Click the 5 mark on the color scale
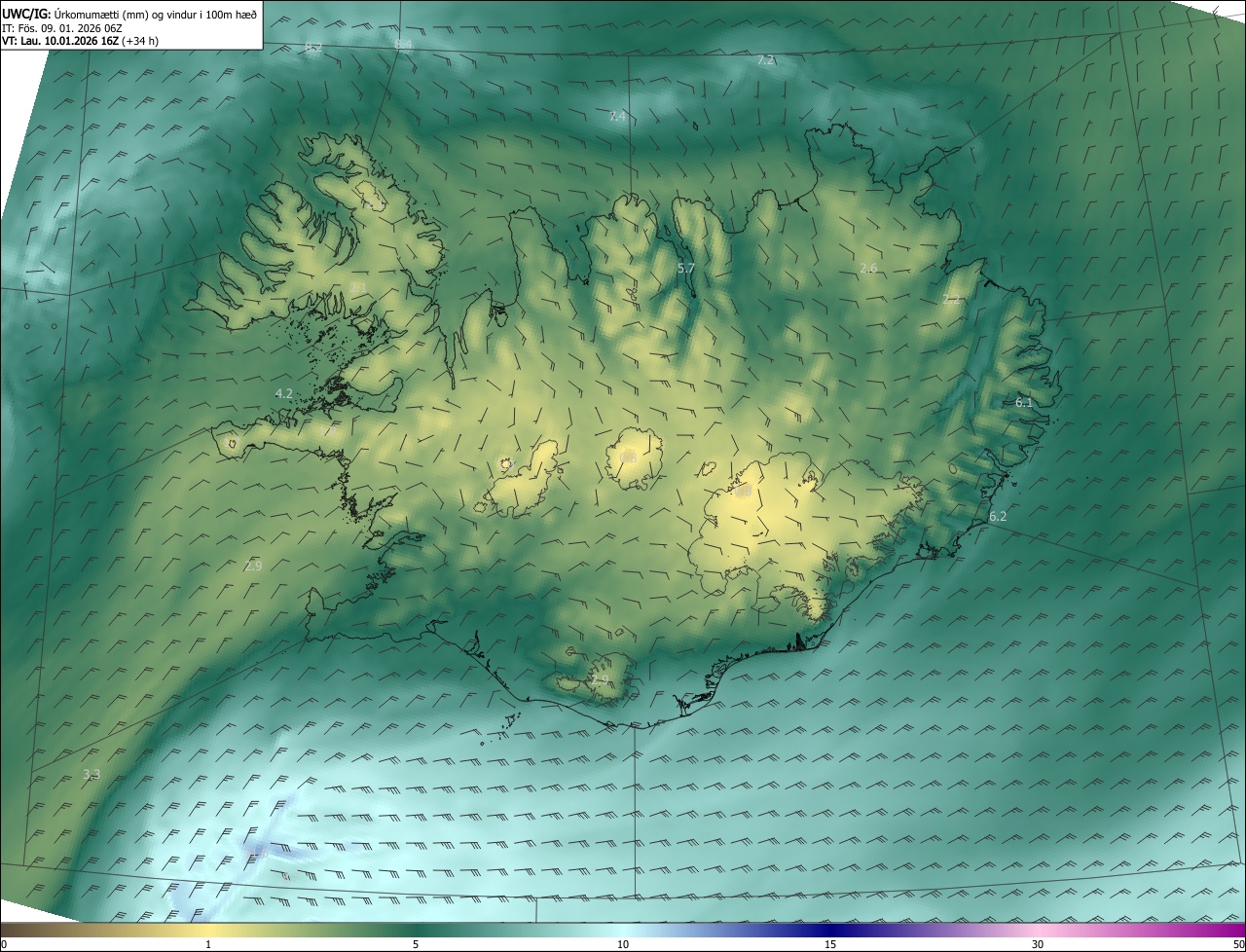Viewport: 1246px width, 952px height. click(416, 944)
